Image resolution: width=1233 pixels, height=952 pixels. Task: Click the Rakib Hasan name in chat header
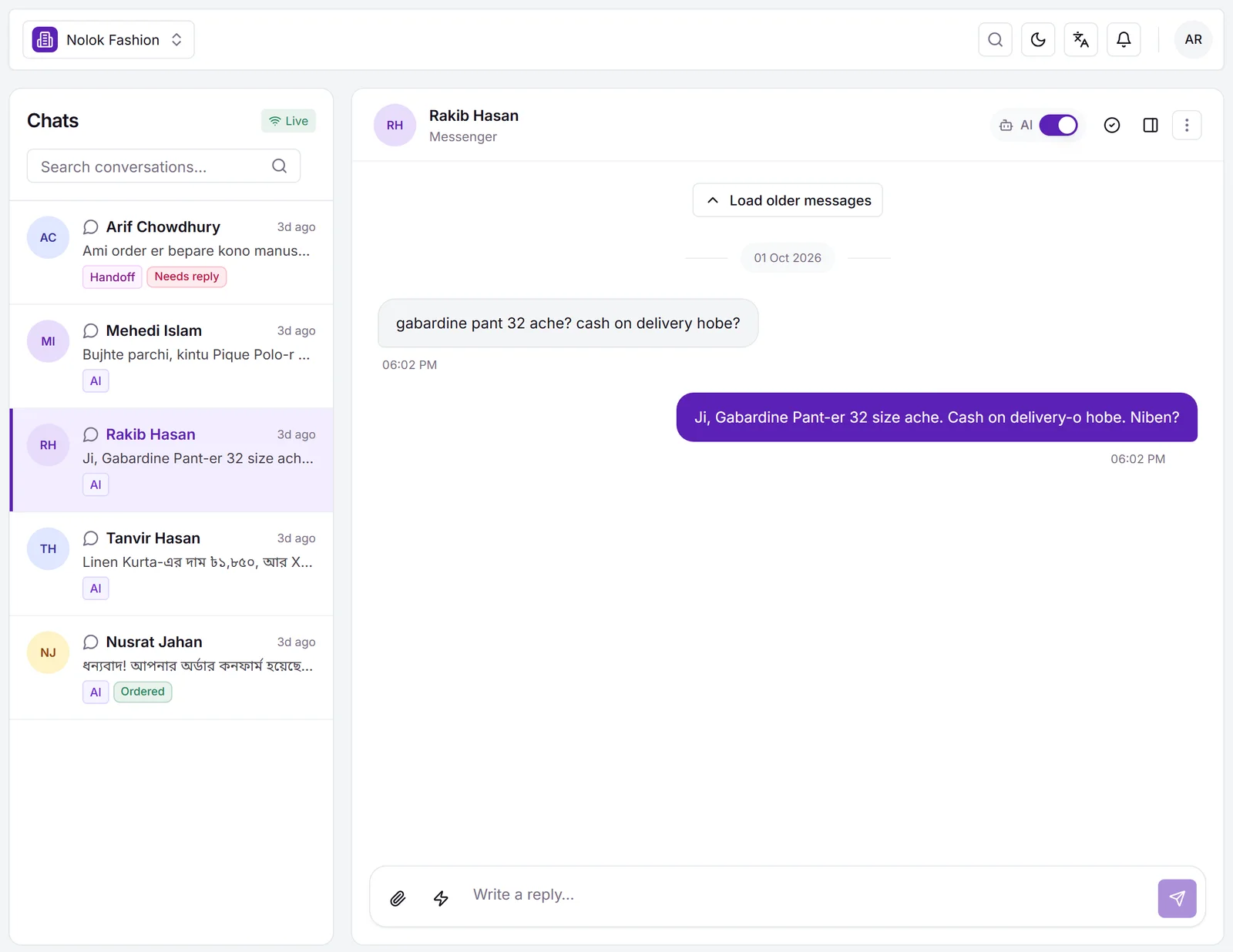(474, 116)
